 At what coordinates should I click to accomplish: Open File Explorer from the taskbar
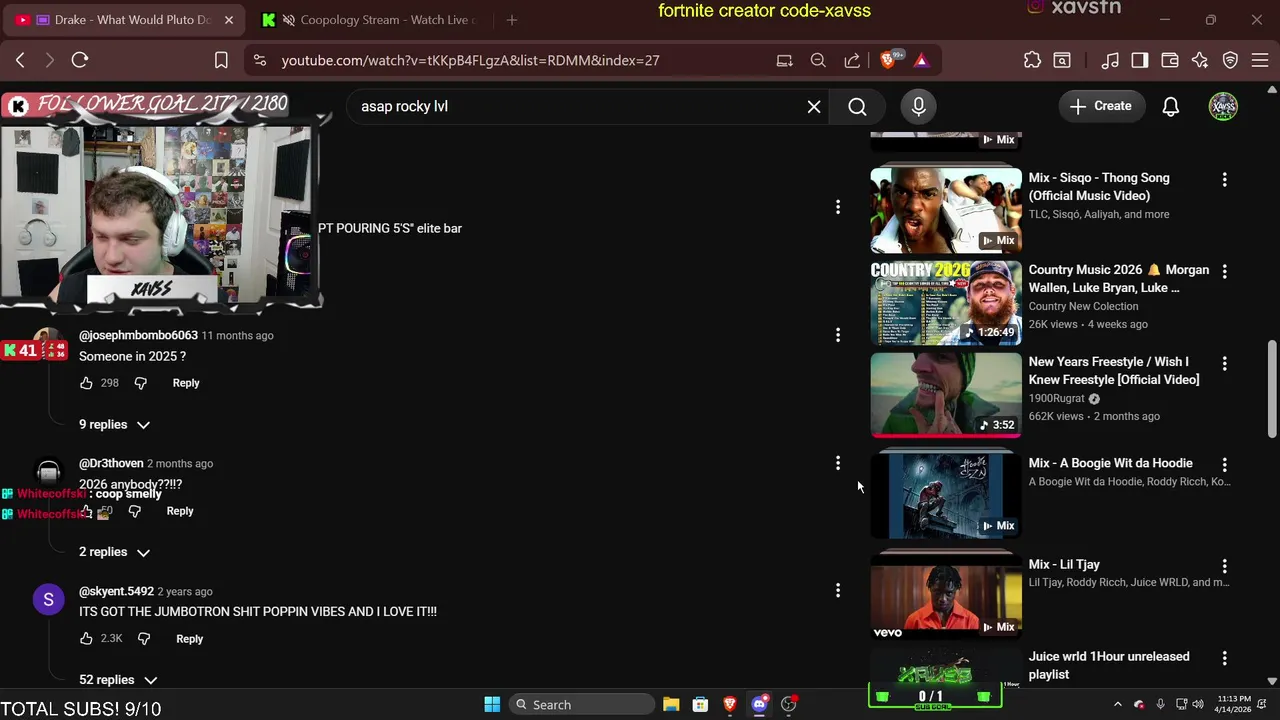pyautogui.click(x=671, y=704)
